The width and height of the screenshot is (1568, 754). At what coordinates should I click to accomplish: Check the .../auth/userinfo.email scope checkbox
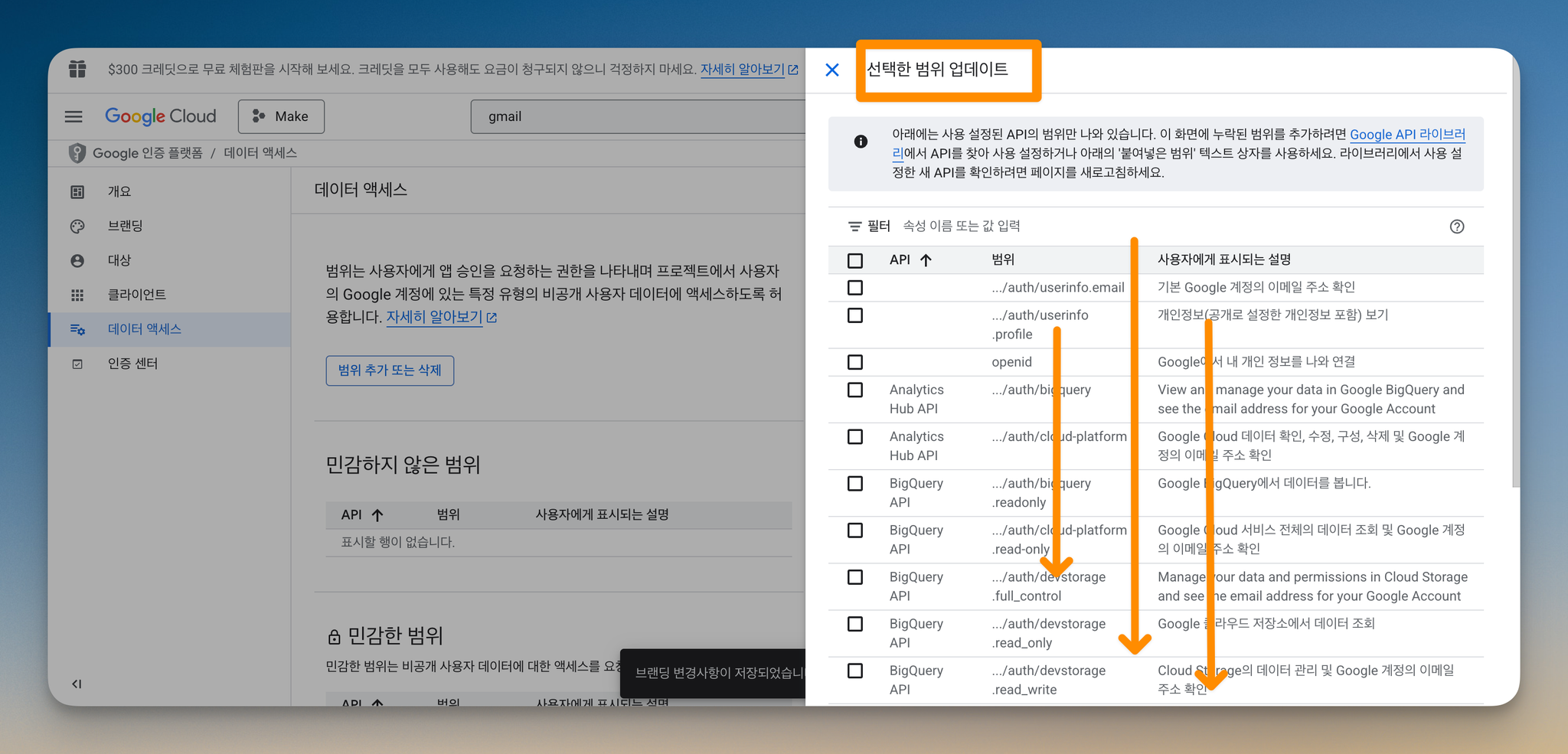tap(855, 288)
